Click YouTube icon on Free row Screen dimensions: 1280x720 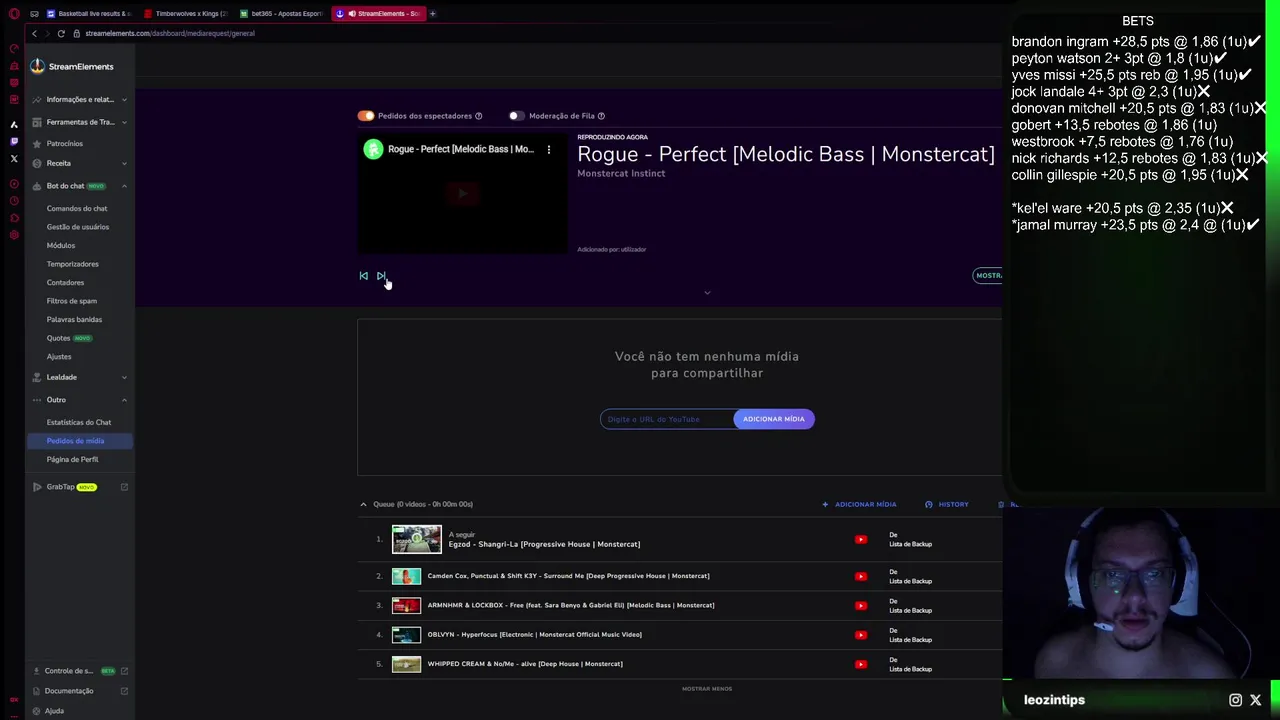861,605
